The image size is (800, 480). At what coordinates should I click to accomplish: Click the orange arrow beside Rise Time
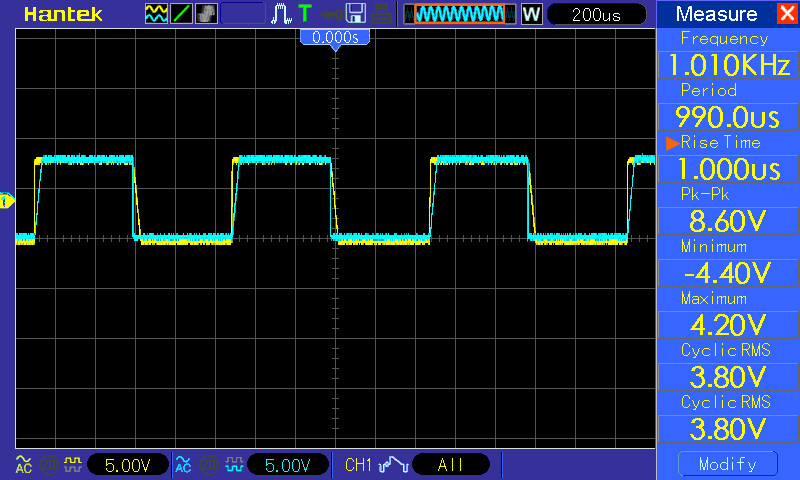coord(672,143)
